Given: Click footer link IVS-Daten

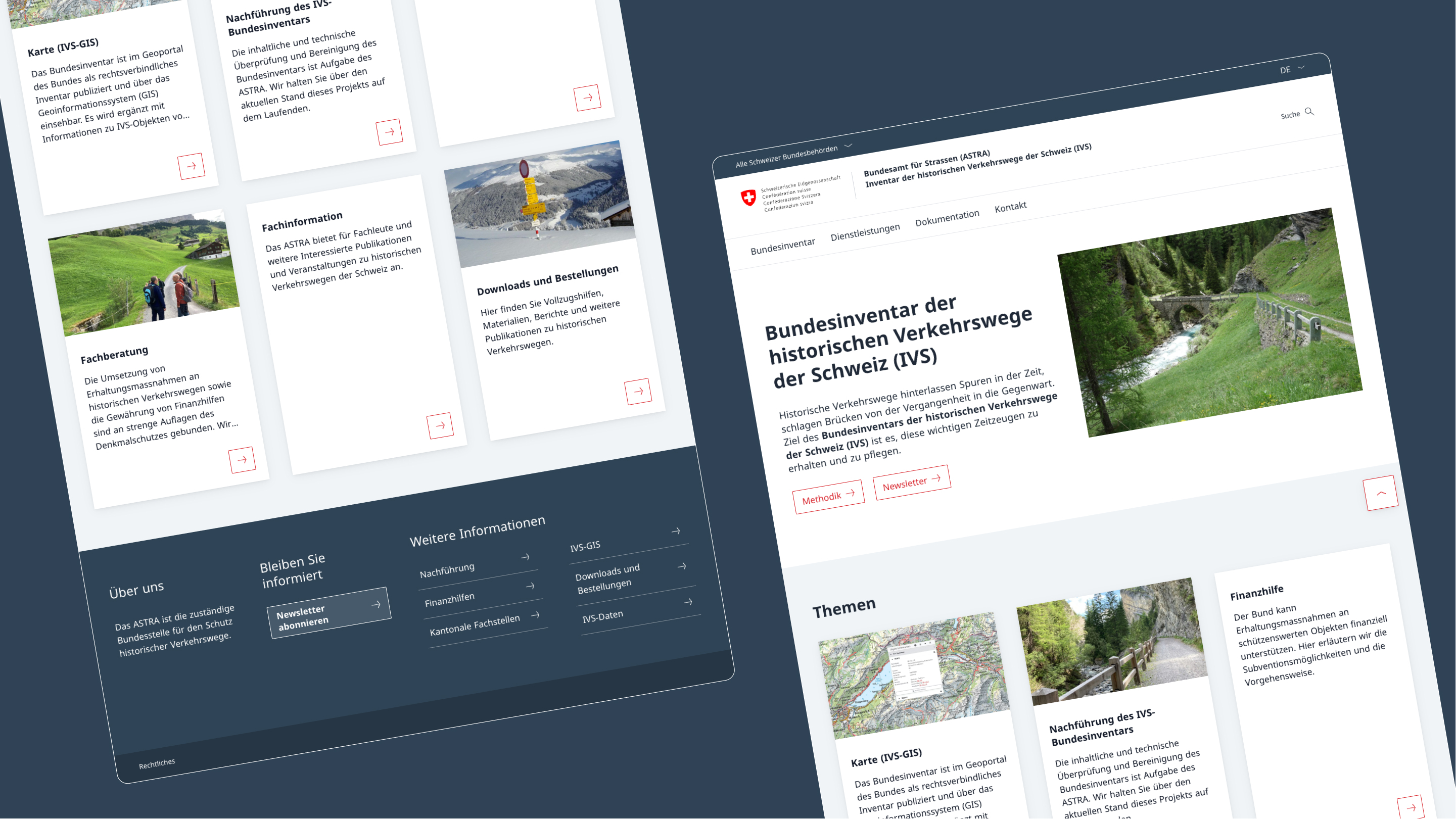Looking at the screenshot, I should (x=602, y=617).
